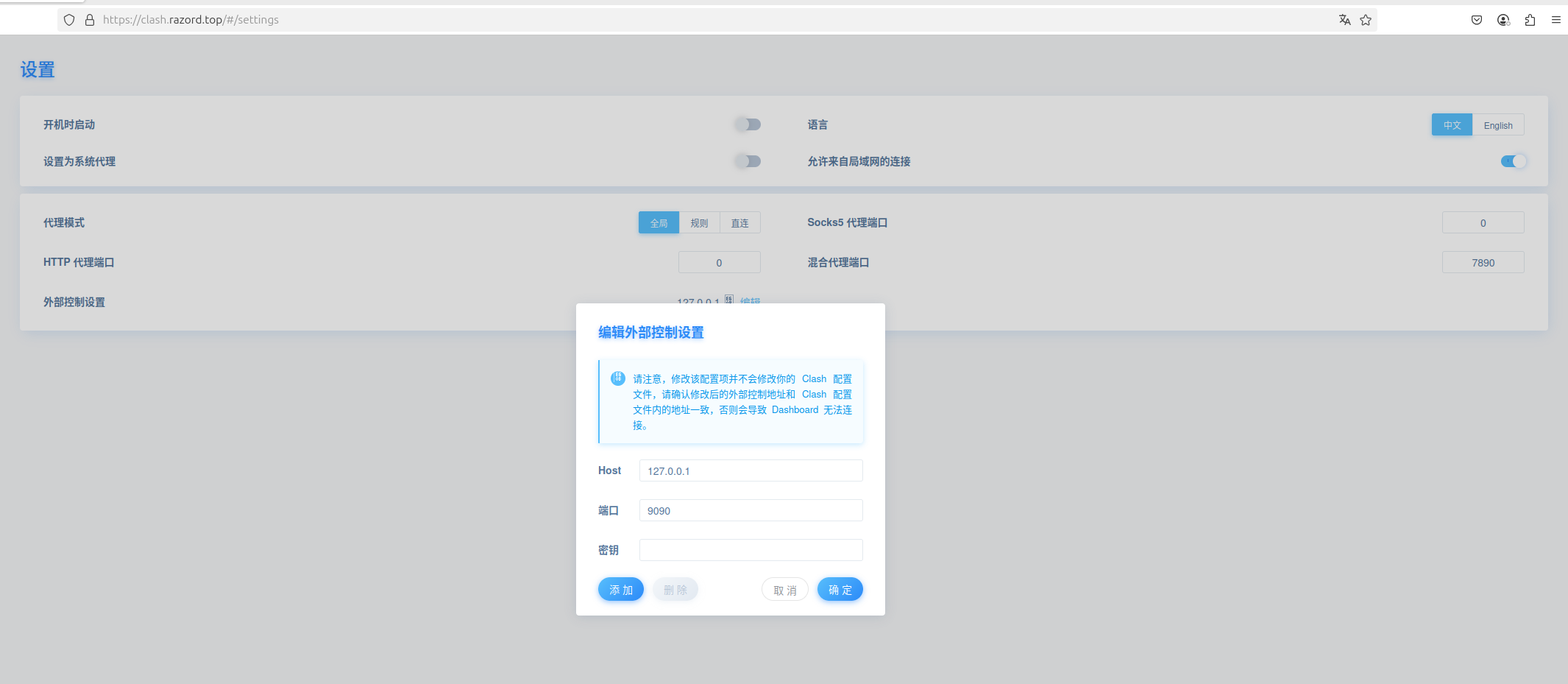Open the Firefox hamburger menu

pyautogui.click(x=1556, y=20)
